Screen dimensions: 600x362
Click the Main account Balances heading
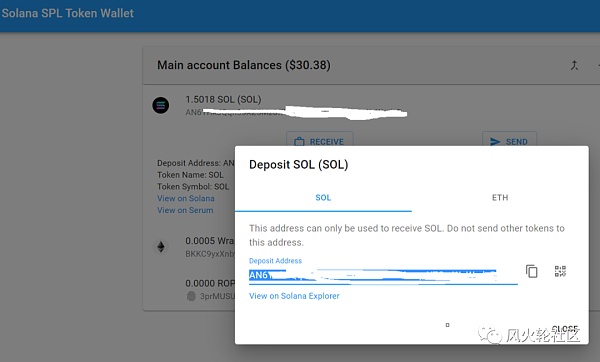(x=244, y=65)
